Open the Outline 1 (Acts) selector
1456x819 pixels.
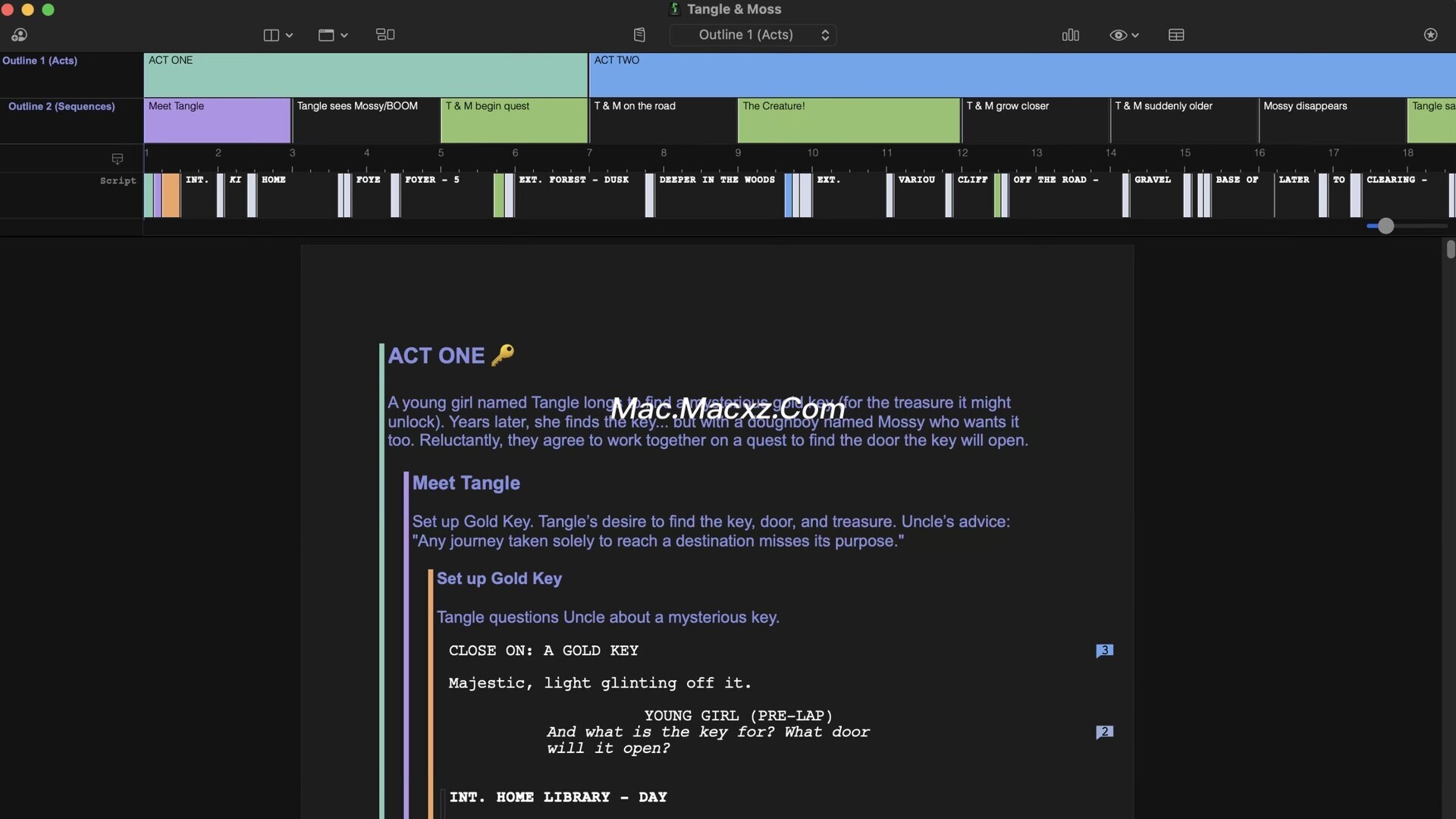click(753, 35)
